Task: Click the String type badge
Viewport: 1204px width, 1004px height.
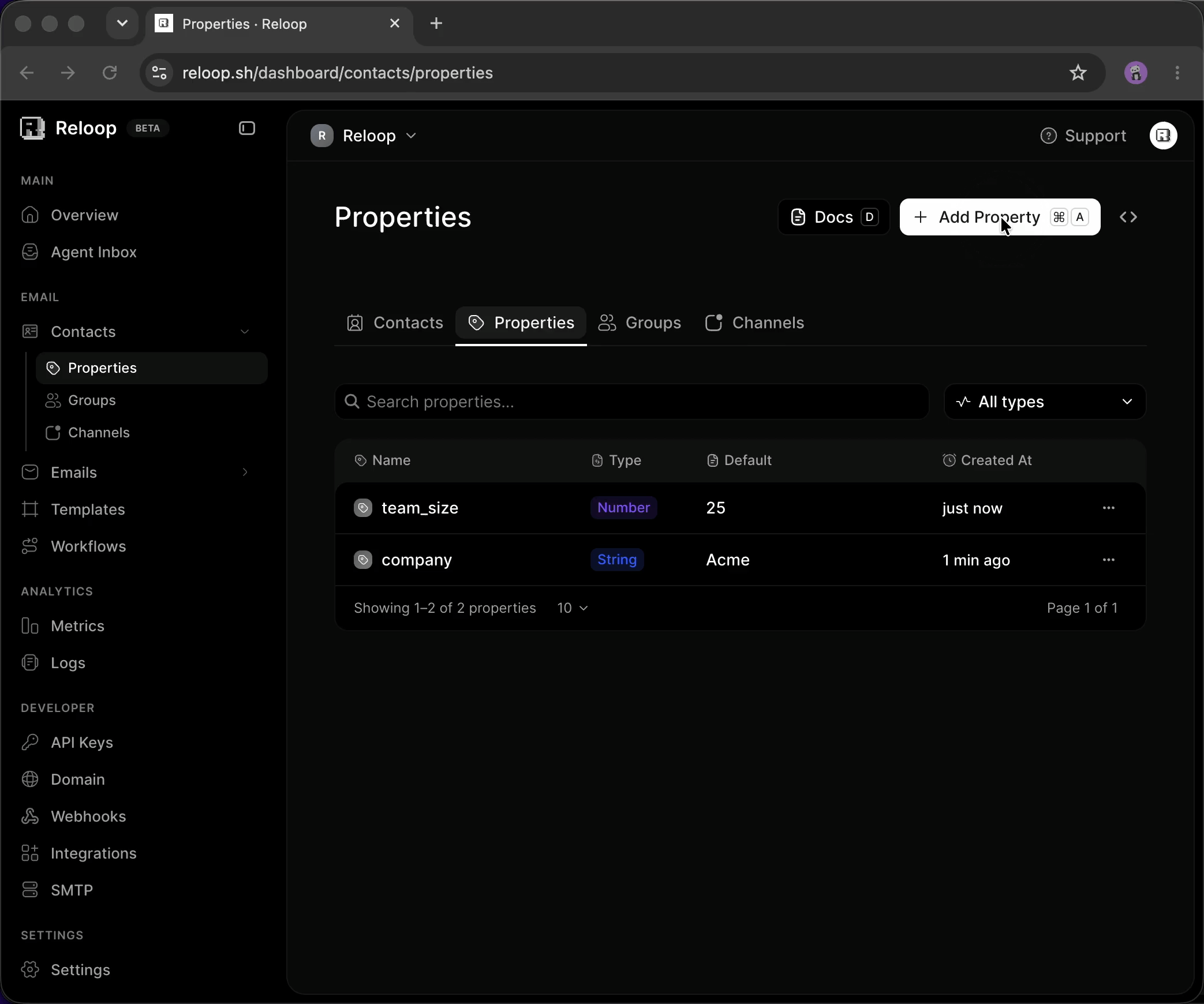Action: pyautogui.click(x=617, y=560)
